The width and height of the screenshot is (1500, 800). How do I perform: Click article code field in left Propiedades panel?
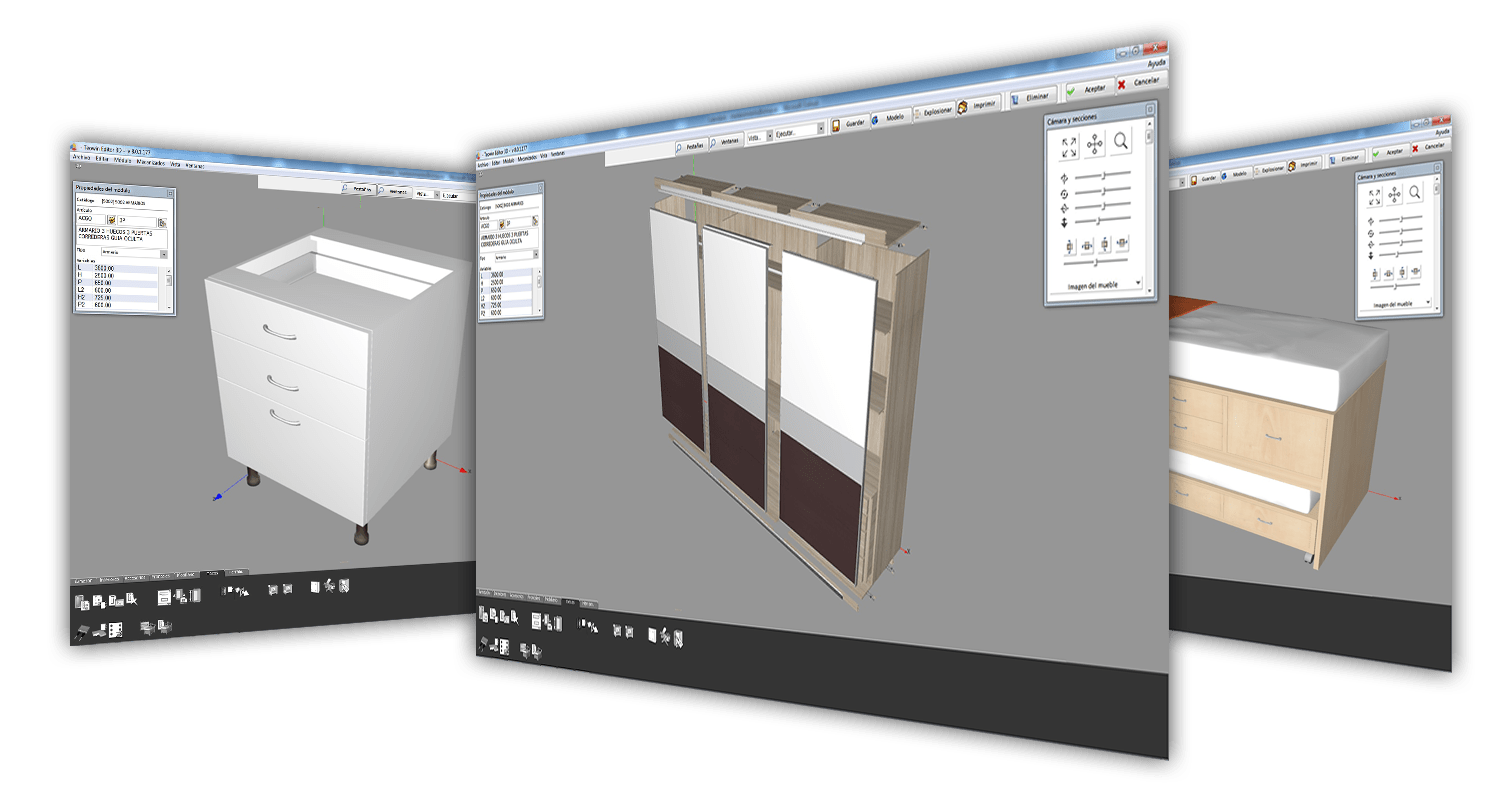(91, 219)
